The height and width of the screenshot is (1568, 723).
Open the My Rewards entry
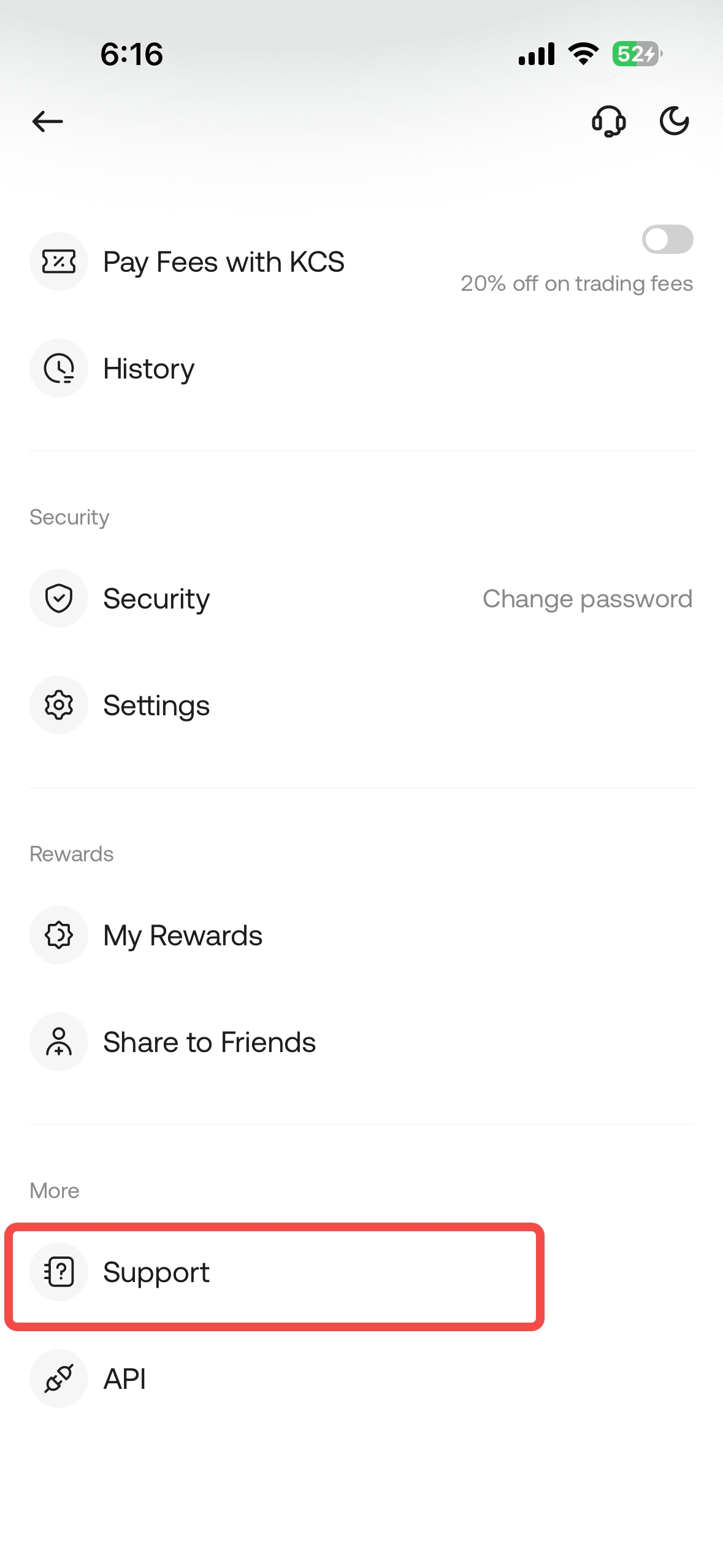(x=183, y=936)
